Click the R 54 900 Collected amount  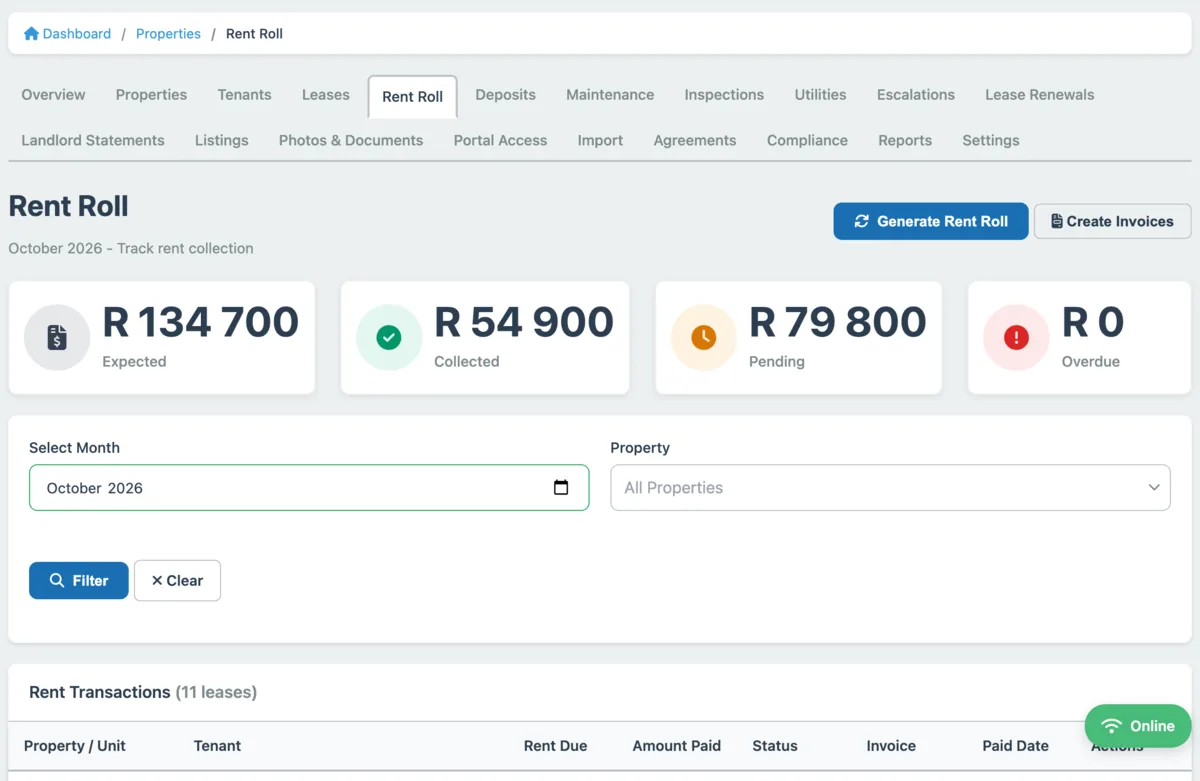tap(524, 322)
